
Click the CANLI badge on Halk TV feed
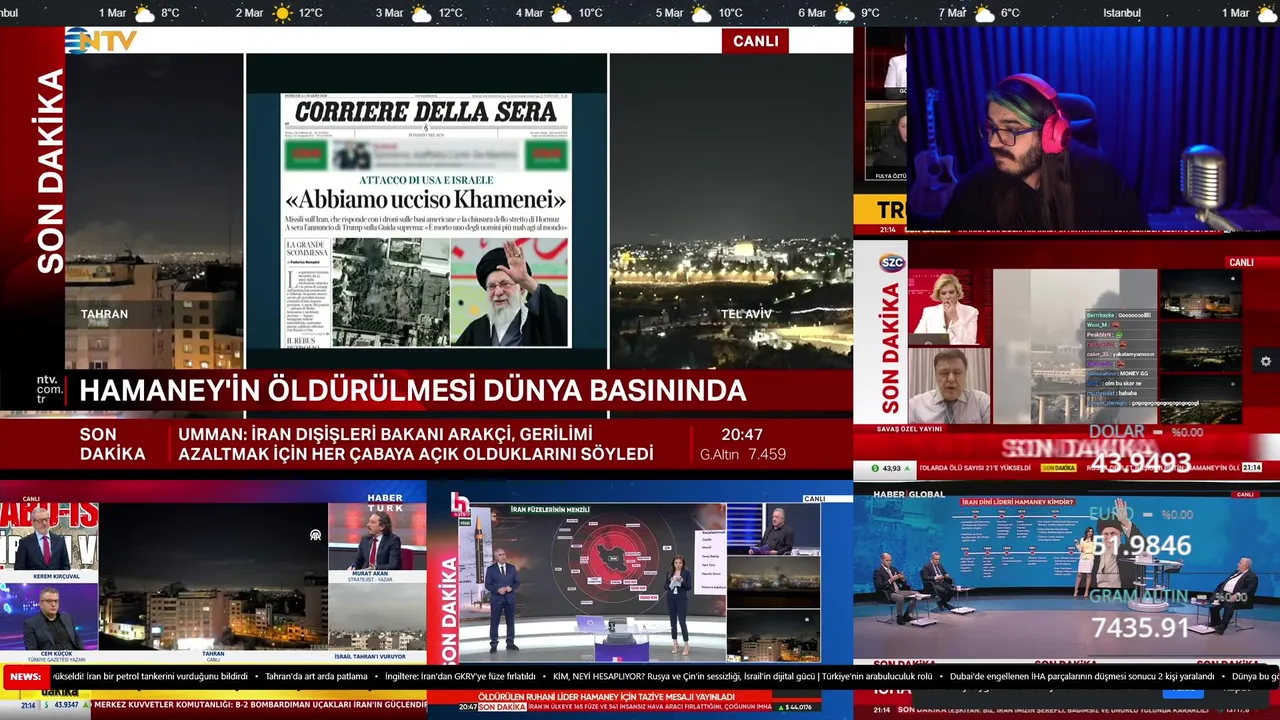coord(815,498)
